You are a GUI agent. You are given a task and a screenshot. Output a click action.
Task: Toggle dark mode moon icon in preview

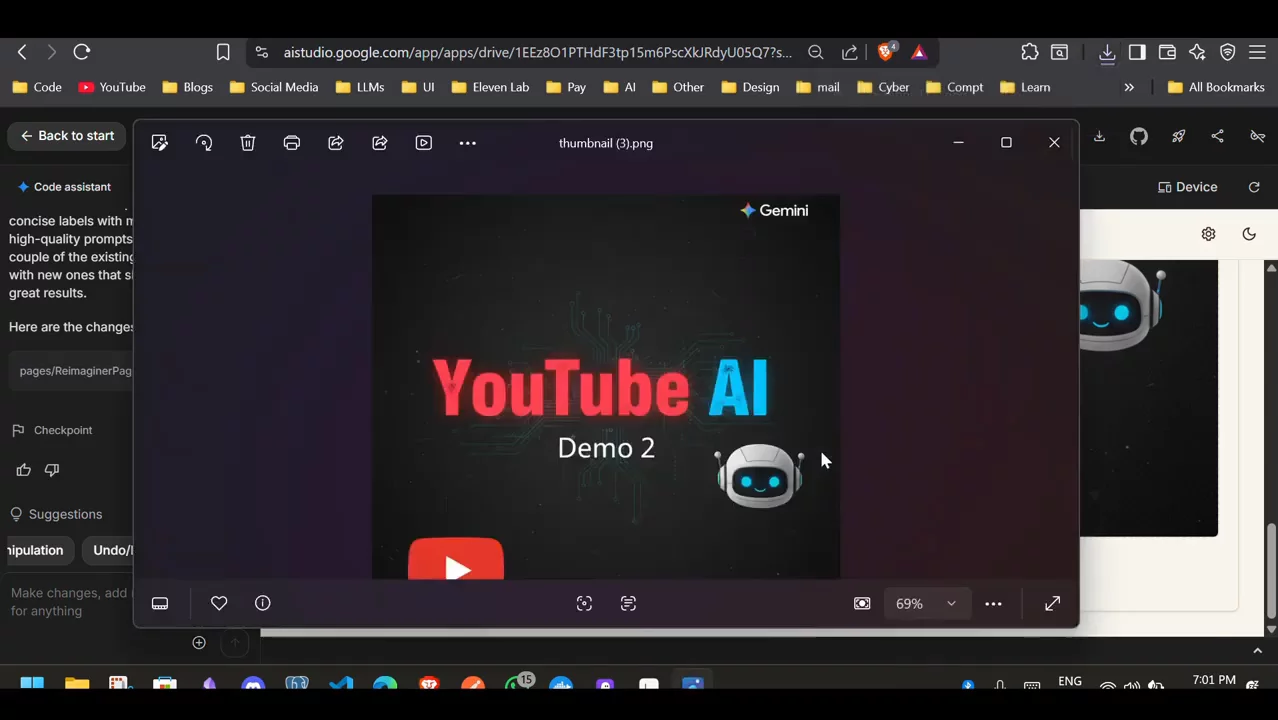[x=1249, y=234]
